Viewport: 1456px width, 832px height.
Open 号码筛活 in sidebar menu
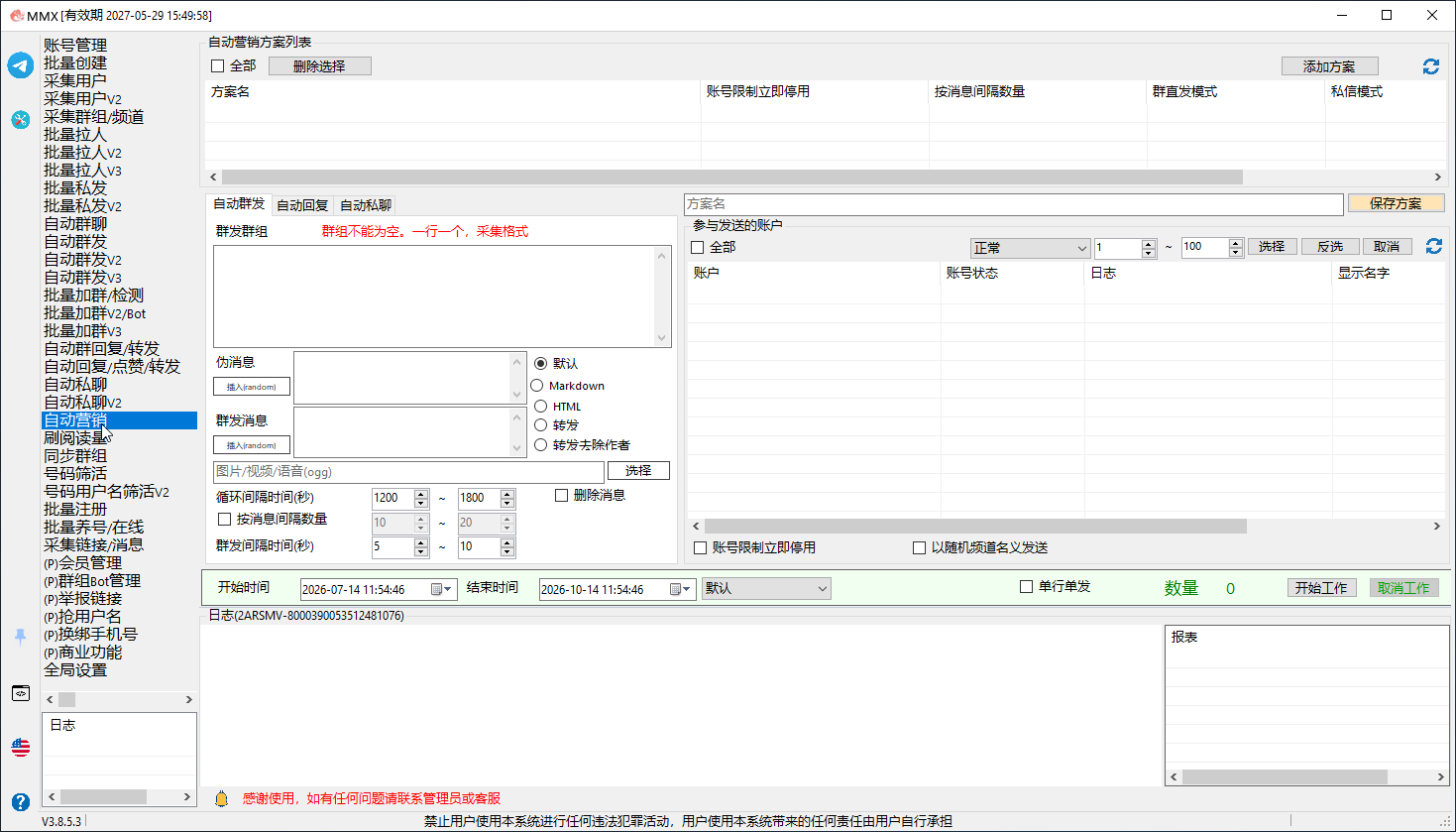[75, 473]
